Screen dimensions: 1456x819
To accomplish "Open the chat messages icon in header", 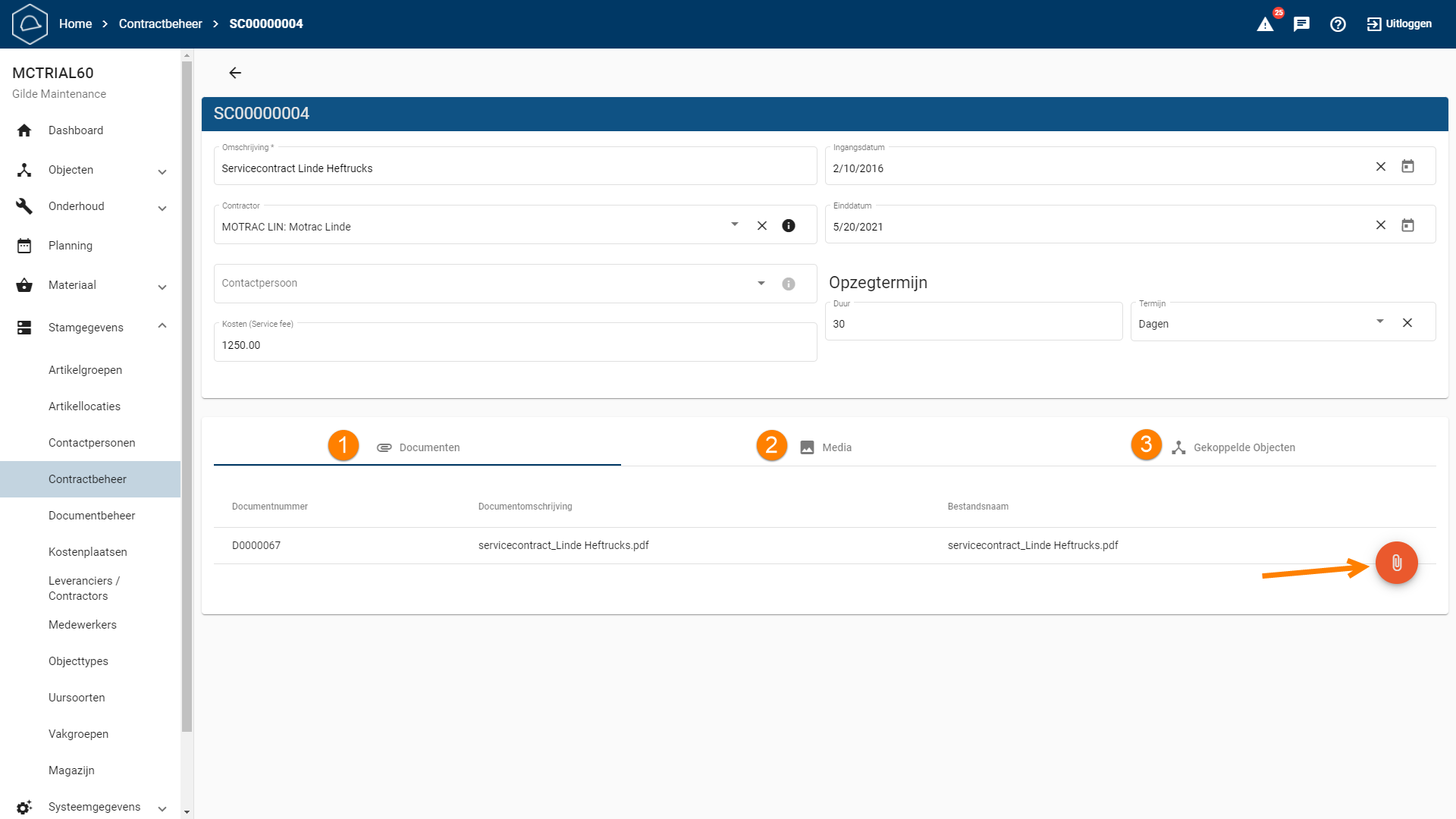I will 1301,24.
